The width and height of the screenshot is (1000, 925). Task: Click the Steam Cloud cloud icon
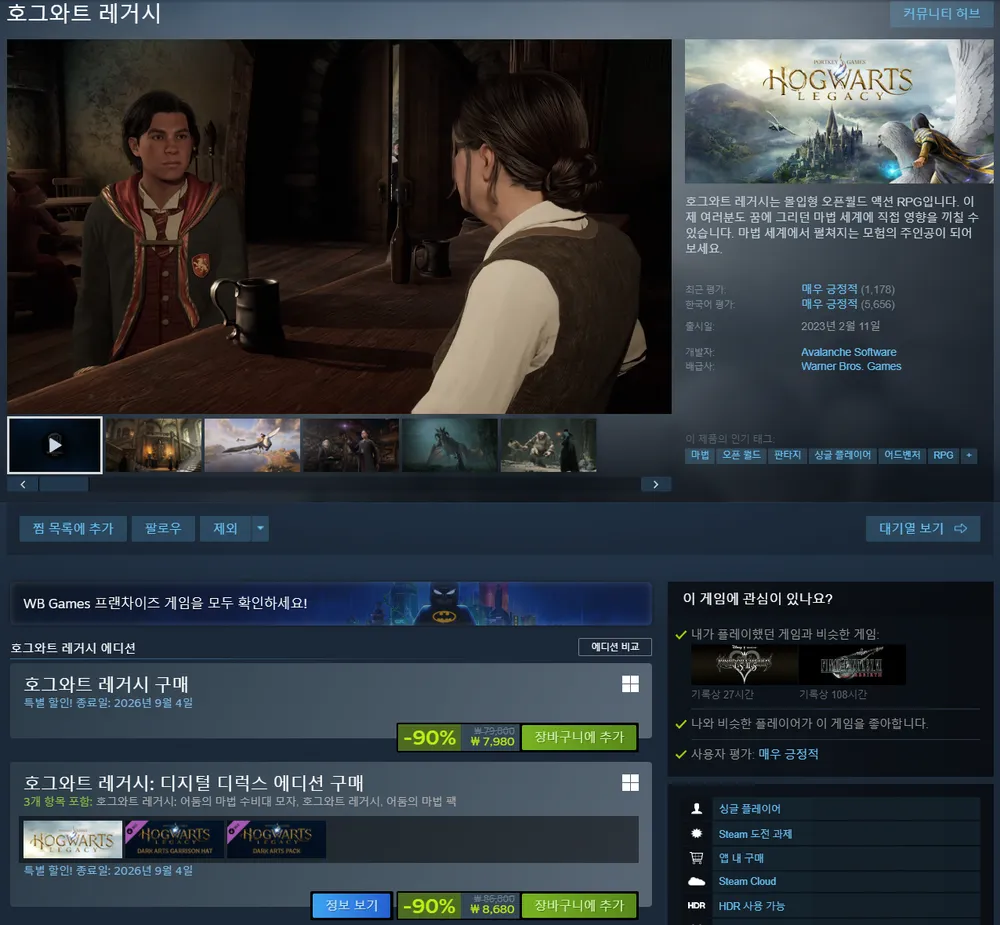click(x=696, y=881)
